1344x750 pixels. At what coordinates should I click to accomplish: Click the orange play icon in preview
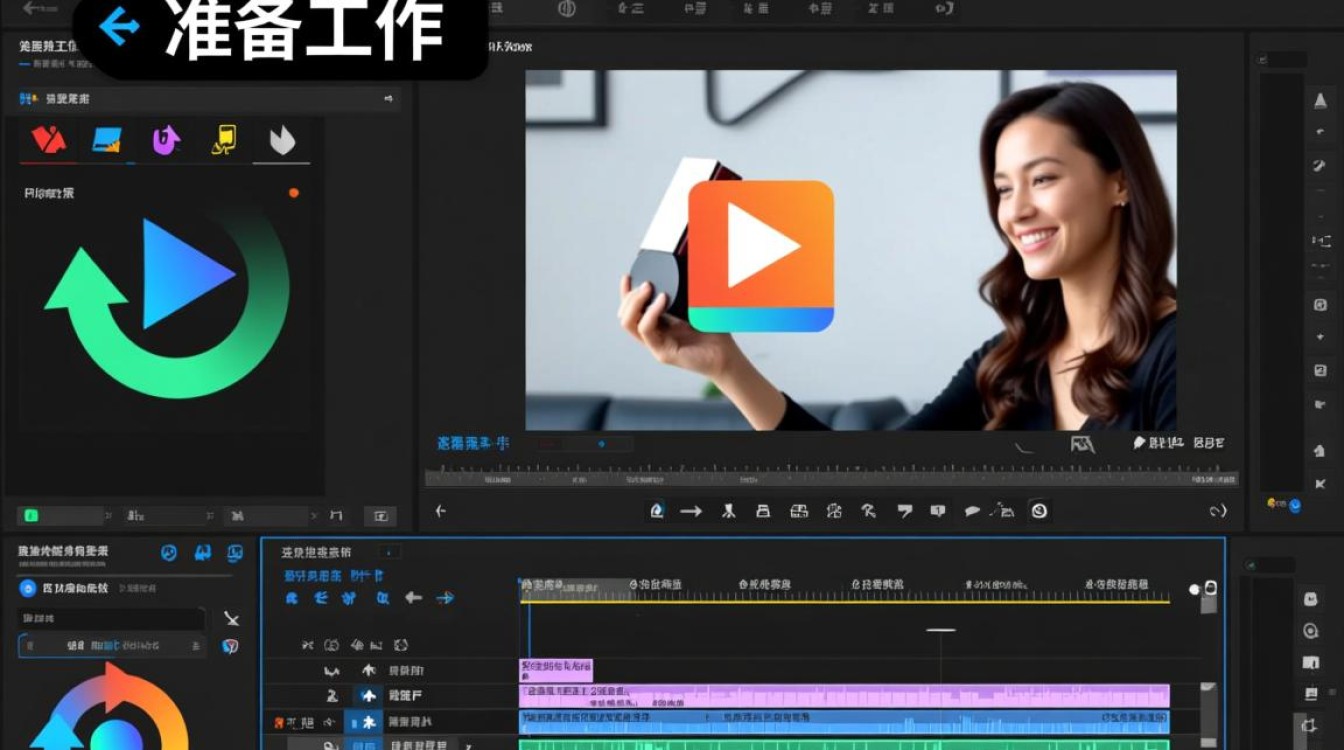761,256
